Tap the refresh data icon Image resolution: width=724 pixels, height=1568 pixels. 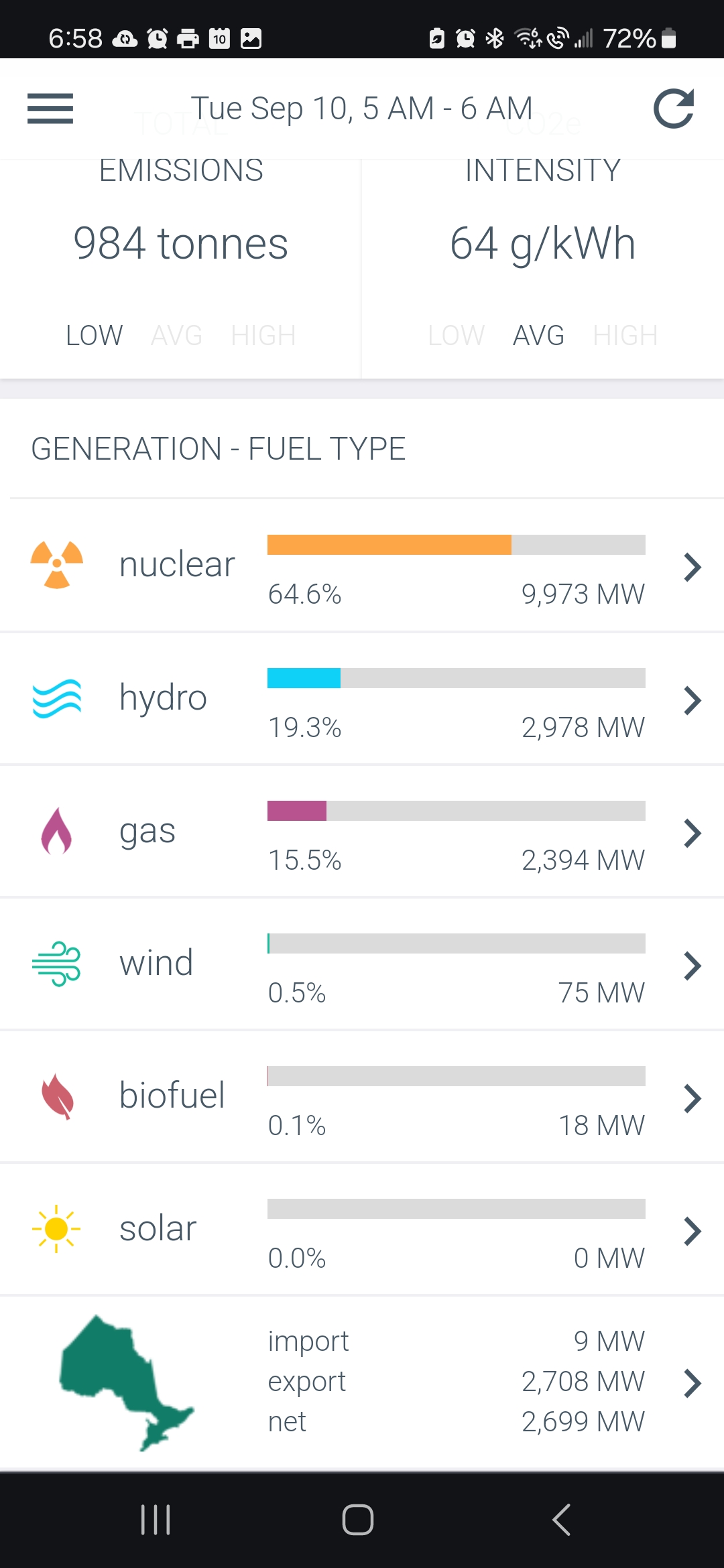[x=674, y=109]
